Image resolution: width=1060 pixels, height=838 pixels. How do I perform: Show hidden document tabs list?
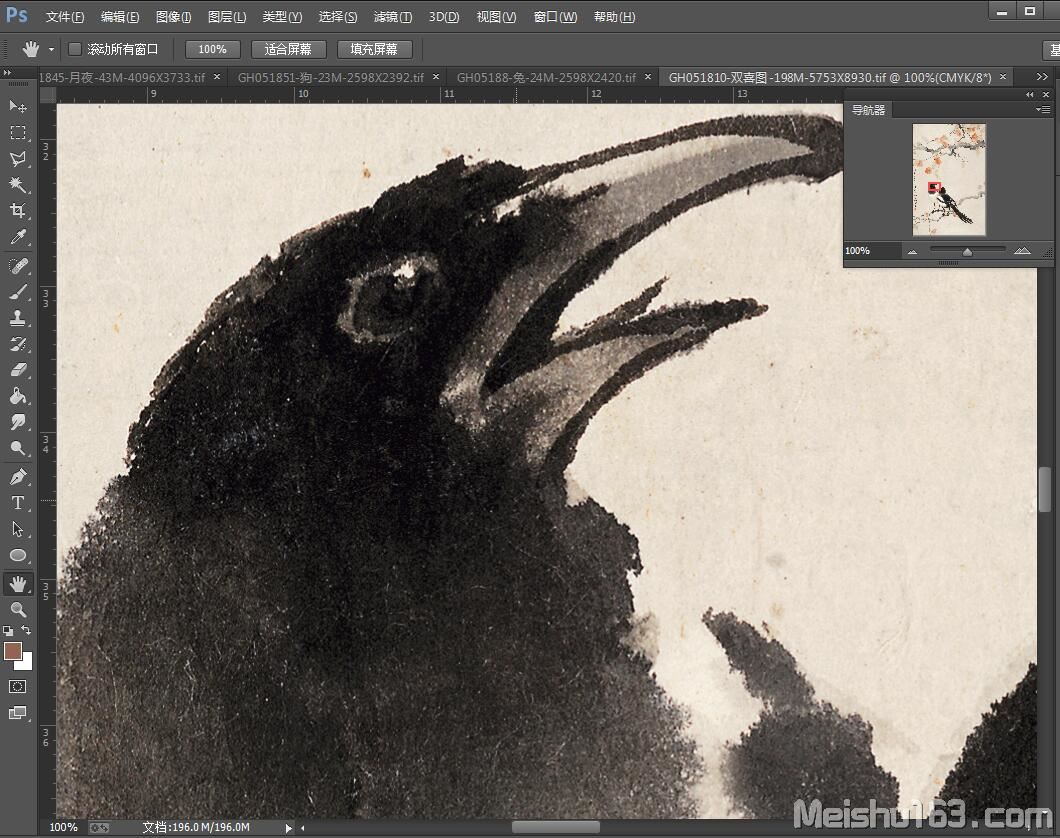point(1042,76)
